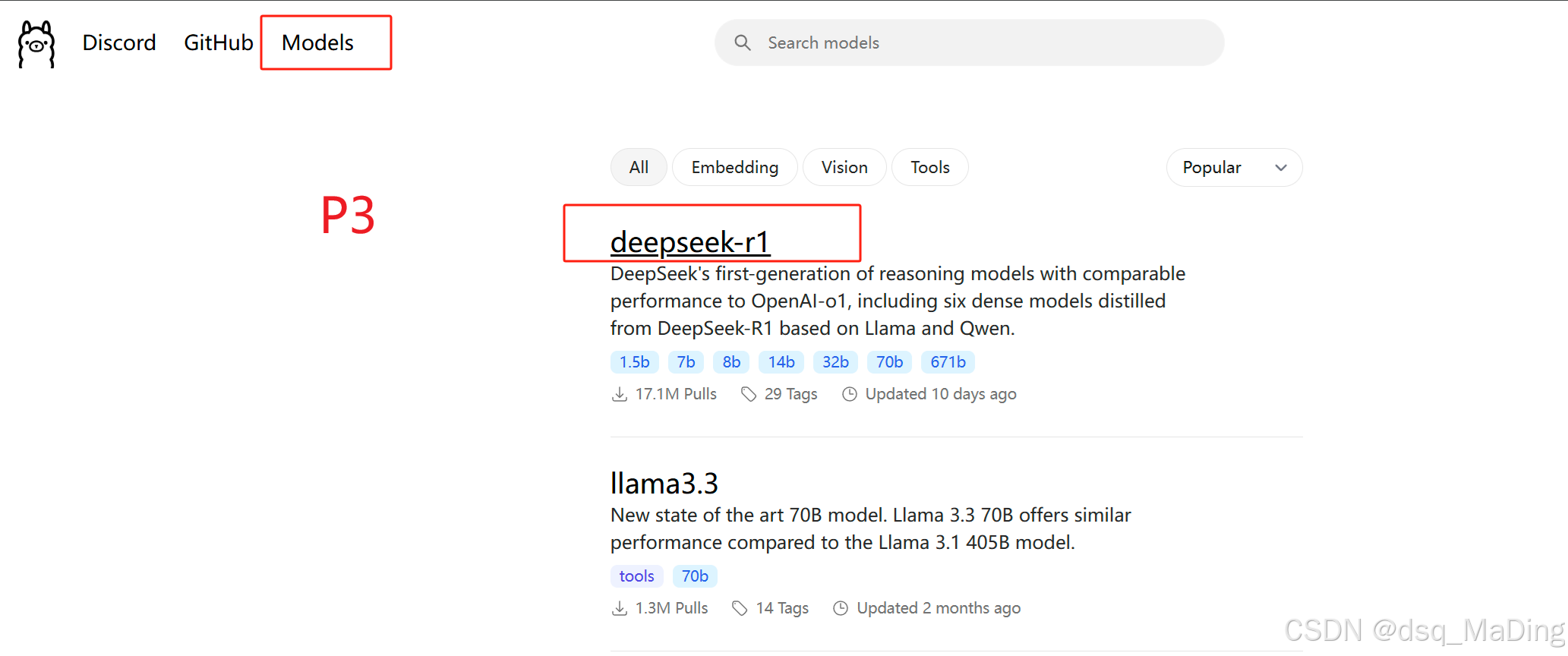Click the Updated 2 months ago text
This screenshot has height=656, width=1568.
(x=939, y=608)
